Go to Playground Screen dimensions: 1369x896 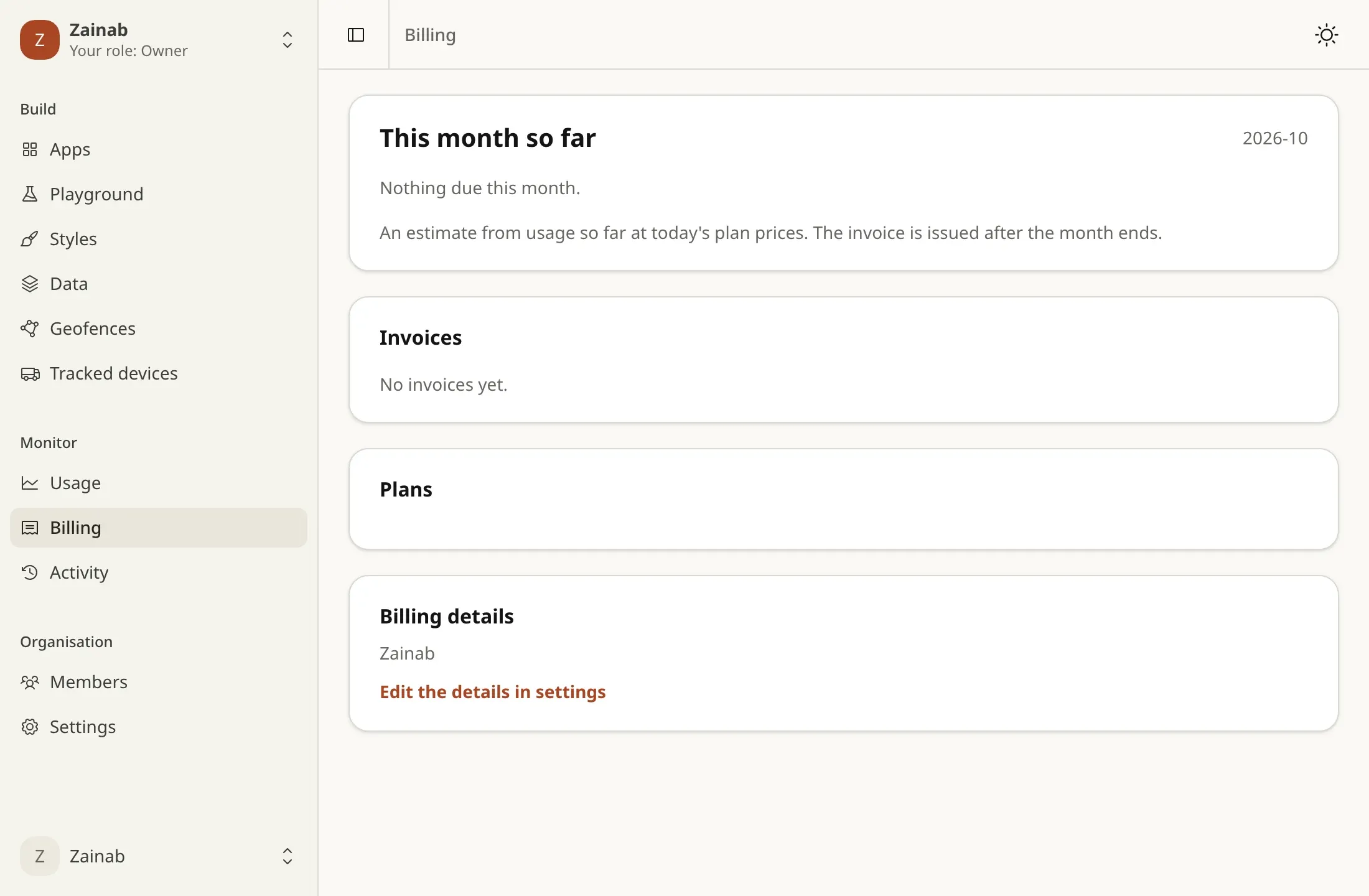[x=159, y=194]
